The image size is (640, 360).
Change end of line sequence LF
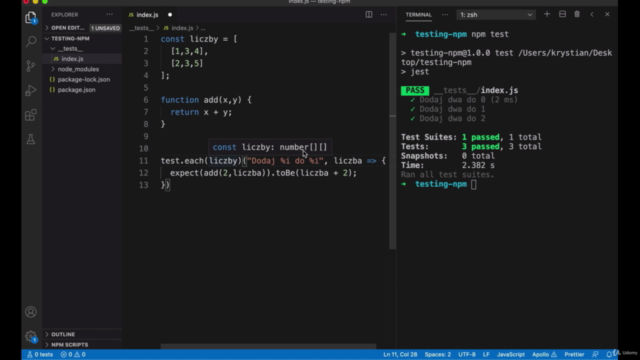click(x=486, y=354)
